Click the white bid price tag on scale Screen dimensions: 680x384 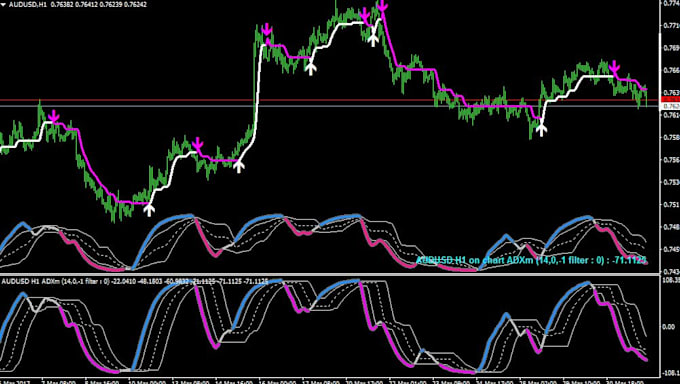coord(670,106)
